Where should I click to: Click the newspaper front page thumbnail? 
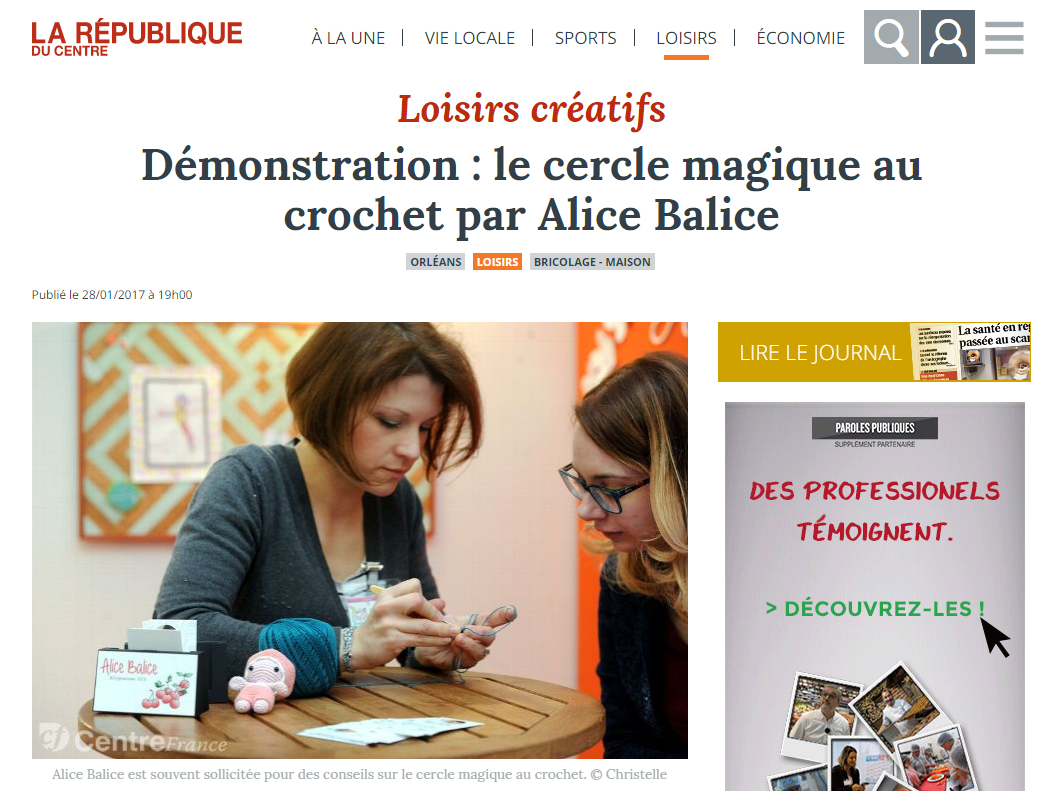[x=971, y=352]
